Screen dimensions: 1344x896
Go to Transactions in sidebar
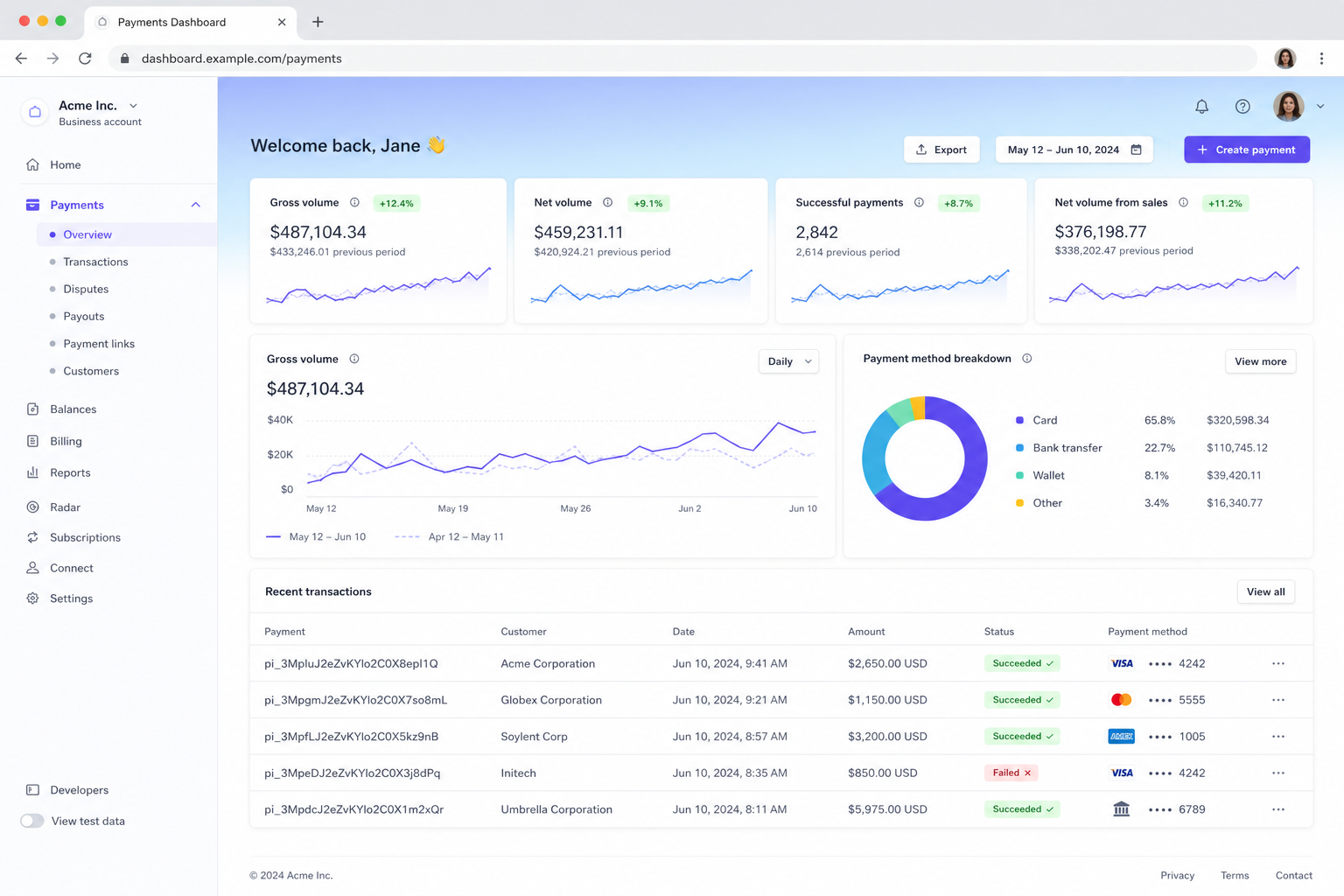coord(95,262)
